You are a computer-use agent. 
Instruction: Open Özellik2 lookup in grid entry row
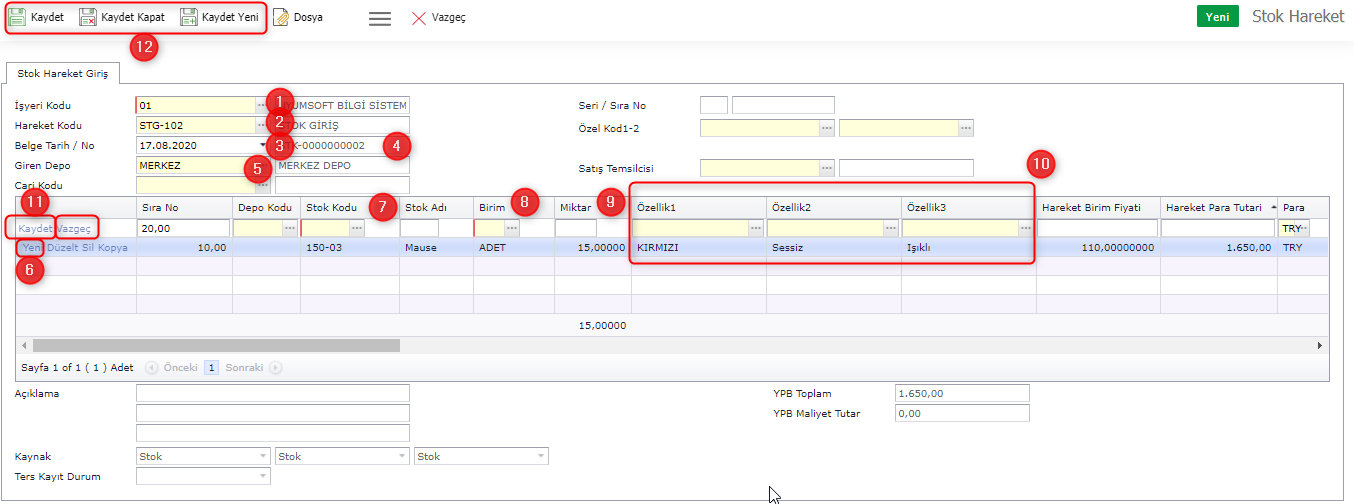(891, 228)
